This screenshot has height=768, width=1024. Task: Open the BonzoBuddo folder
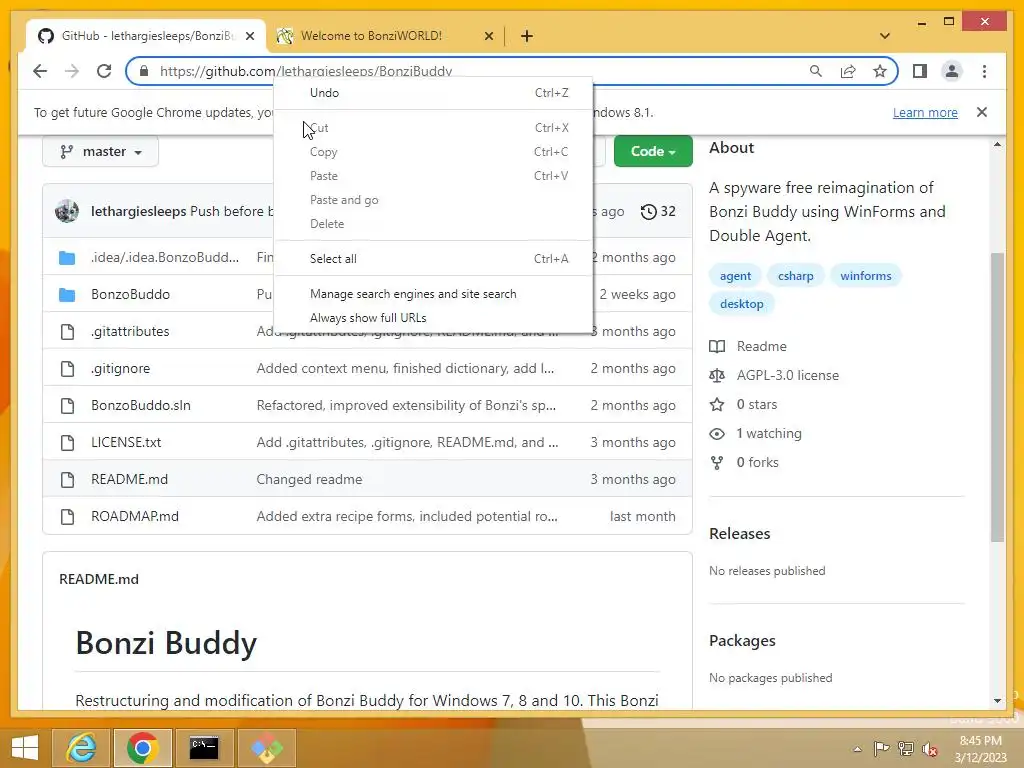click(x=131, y=295)
